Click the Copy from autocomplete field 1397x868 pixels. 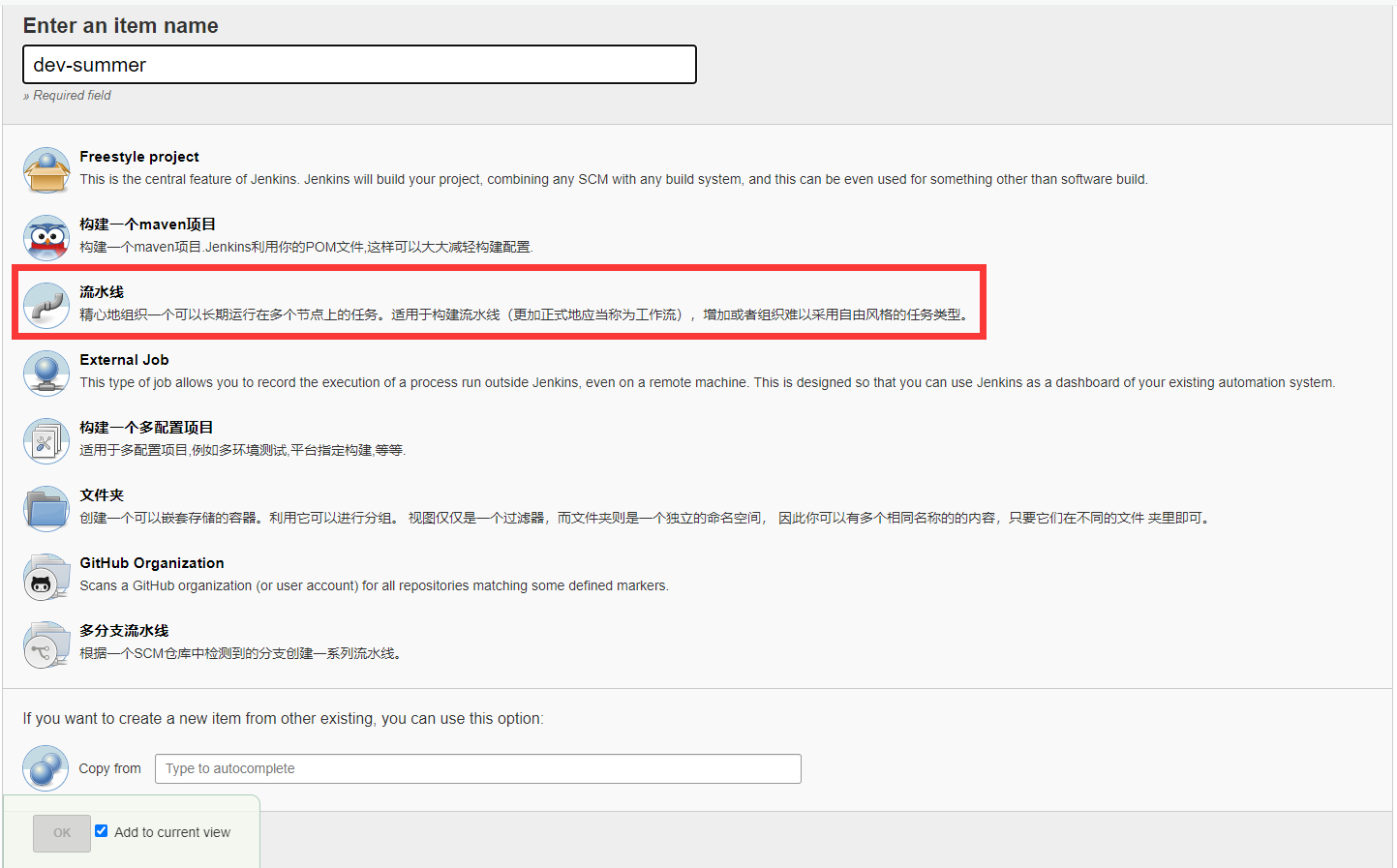point(478,768)
